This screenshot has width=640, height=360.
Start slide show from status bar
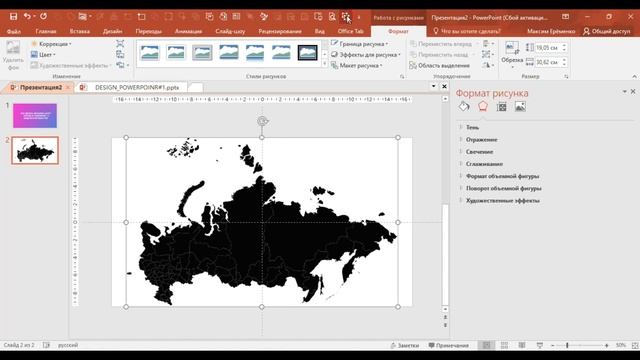coord(540,345)
